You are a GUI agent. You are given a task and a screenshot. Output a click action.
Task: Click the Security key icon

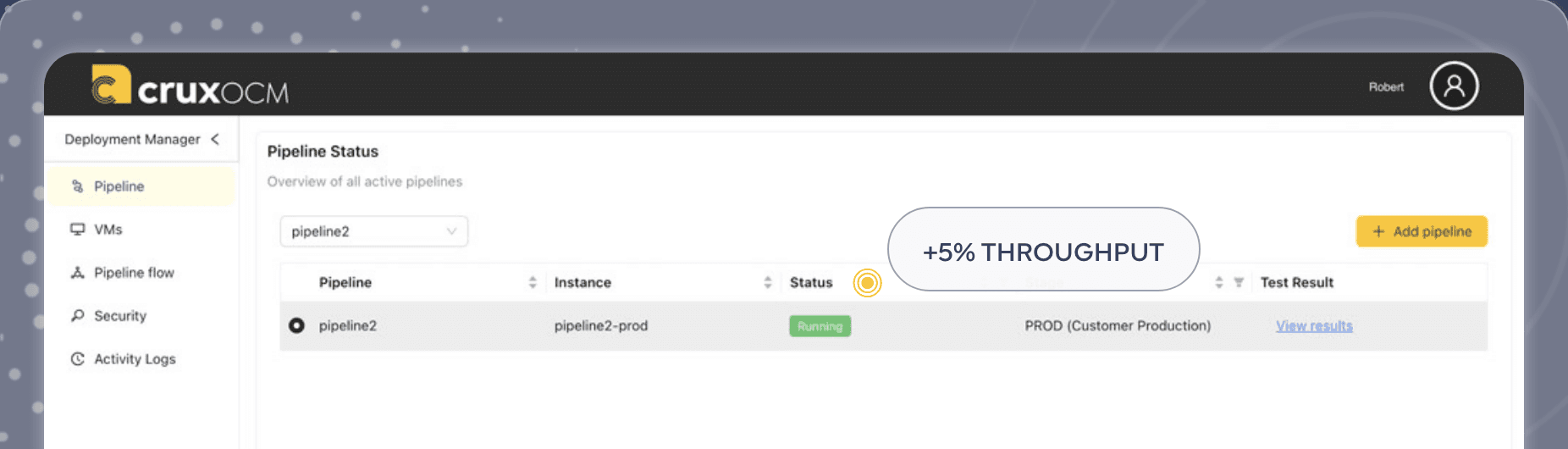click(x=77, y=316)
